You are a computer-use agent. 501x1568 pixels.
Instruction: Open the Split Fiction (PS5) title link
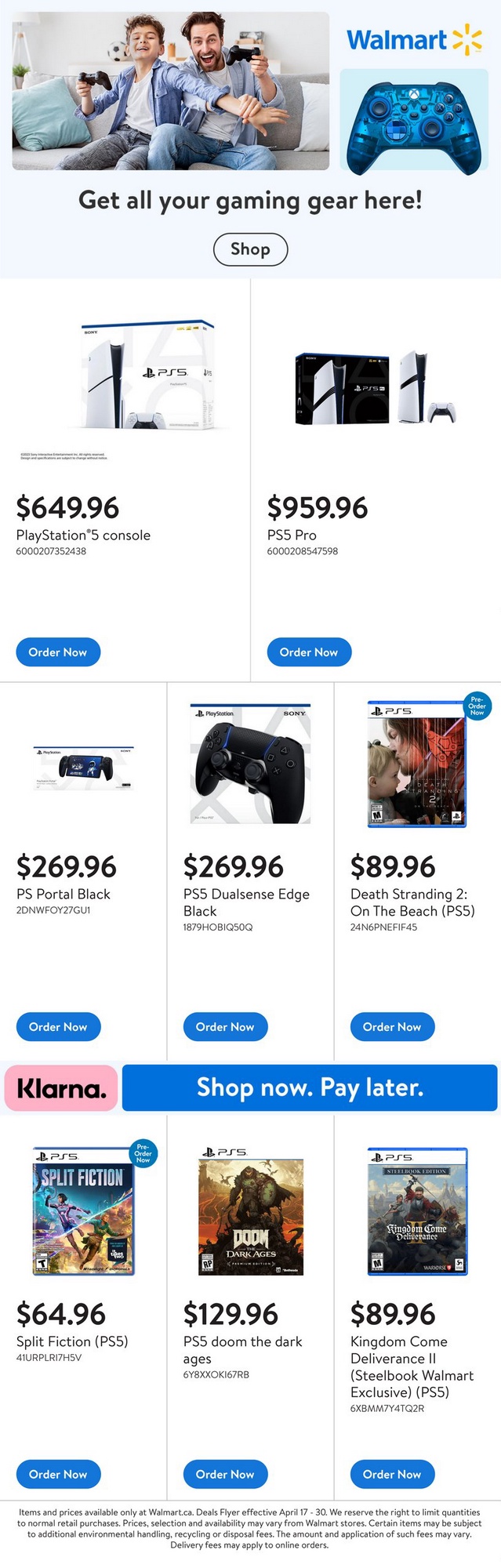pyautogui.click(x=72, y=1341)
